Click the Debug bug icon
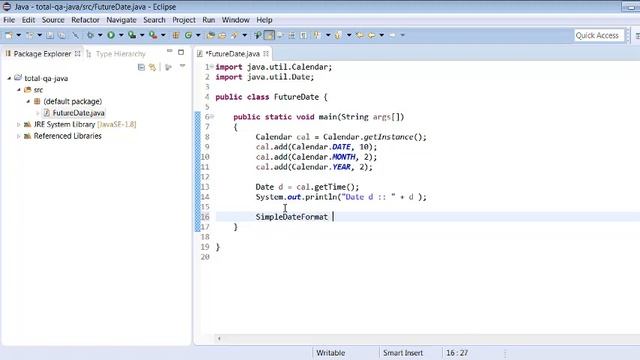 click(x=90, y=36)
